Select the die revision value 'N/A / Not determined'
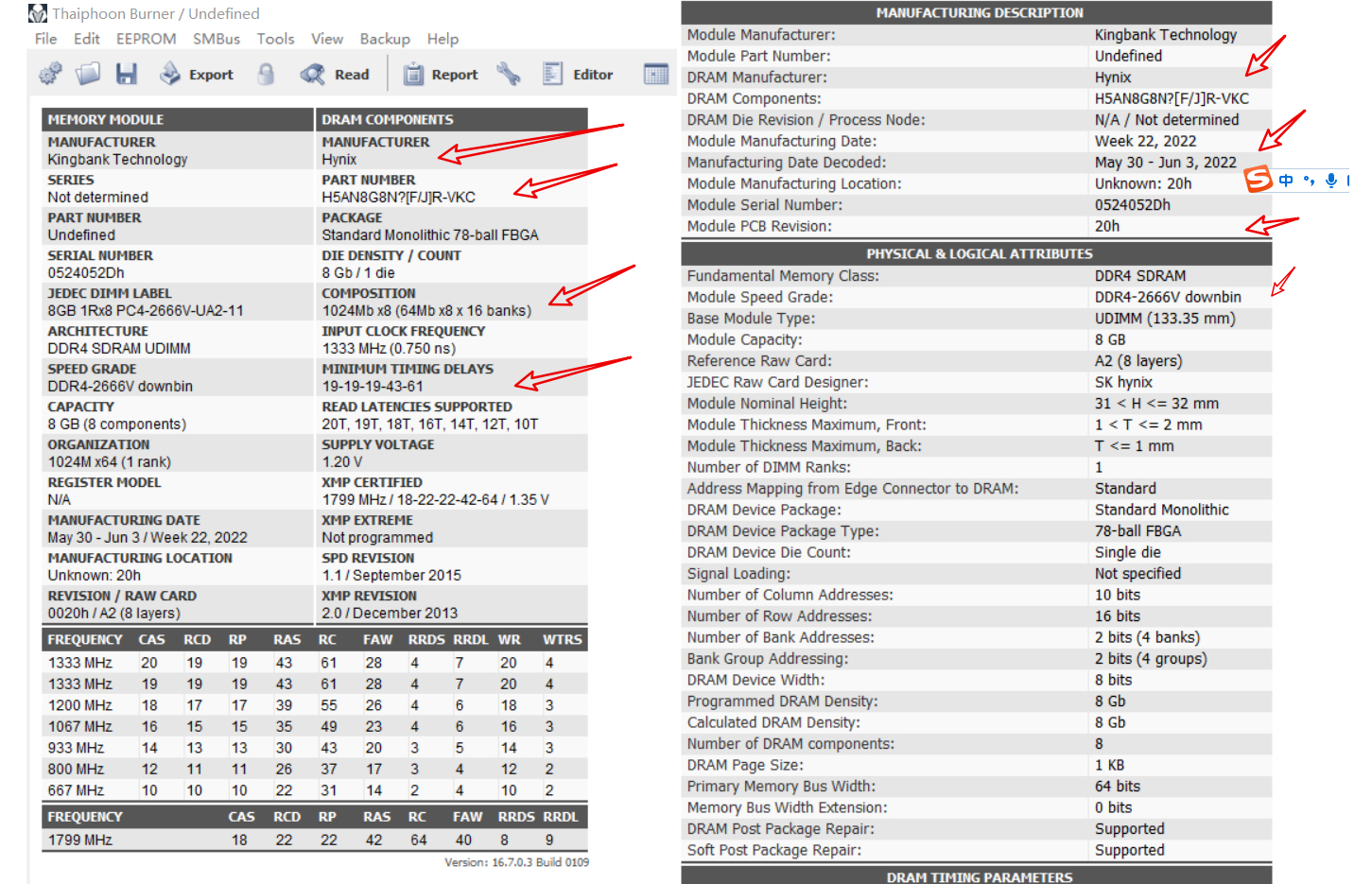Viewport: 1372px width, 884px height. click(1167, 120)
